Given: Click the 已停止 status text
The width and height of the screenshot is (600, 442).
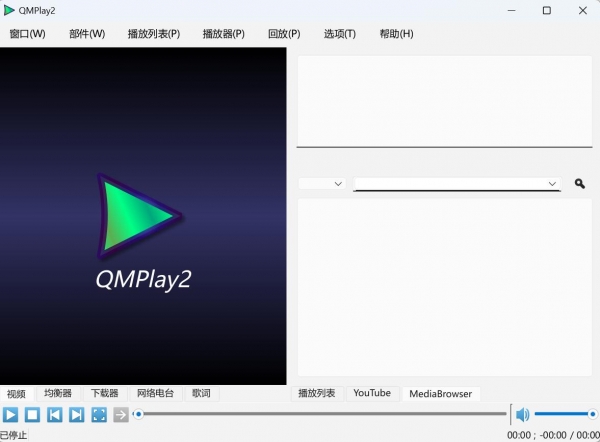Looking at the screenshot, I should 13,435.
